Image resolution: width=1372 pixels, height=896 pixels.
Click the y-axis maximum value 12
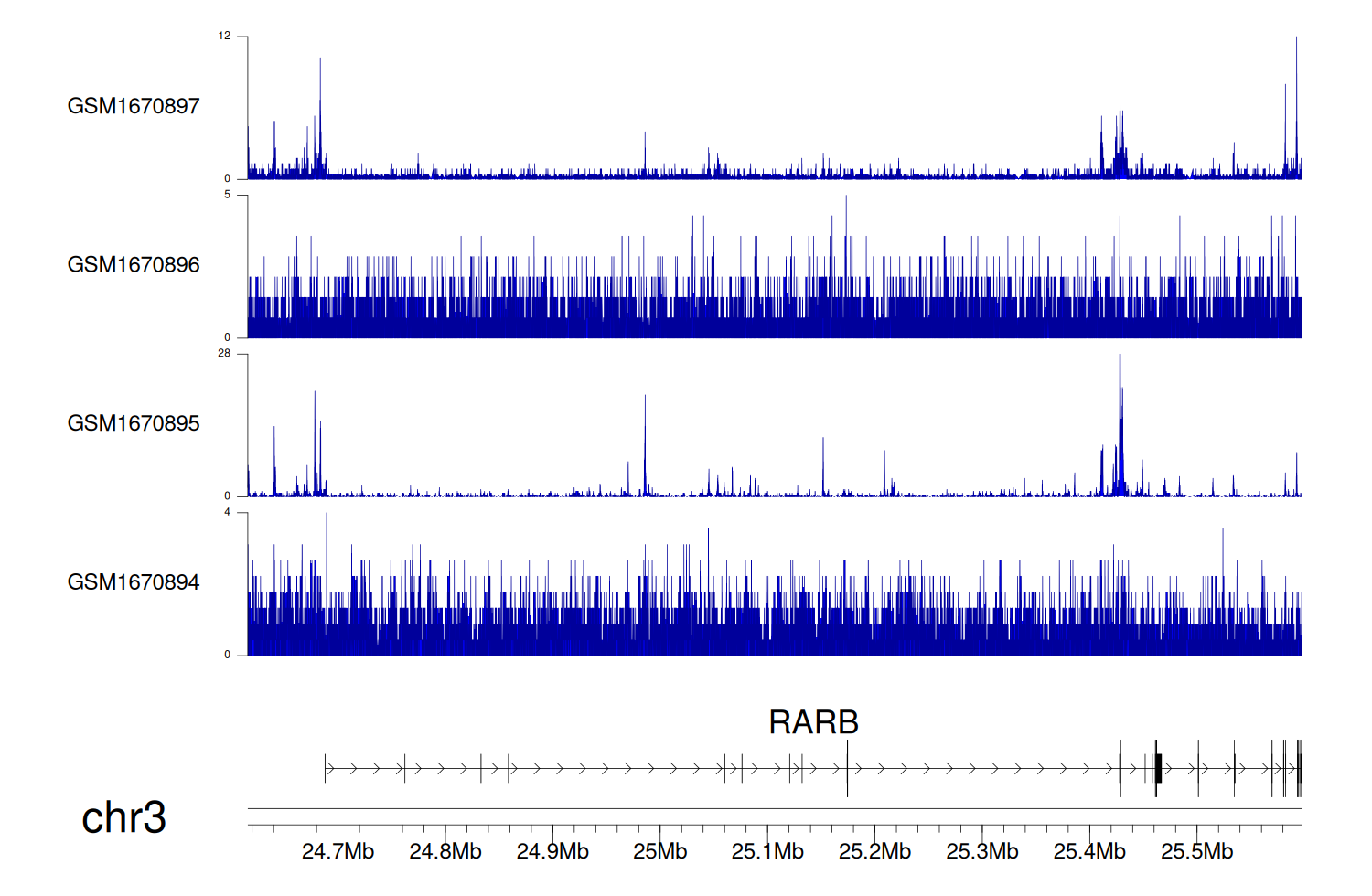[224, 37]
